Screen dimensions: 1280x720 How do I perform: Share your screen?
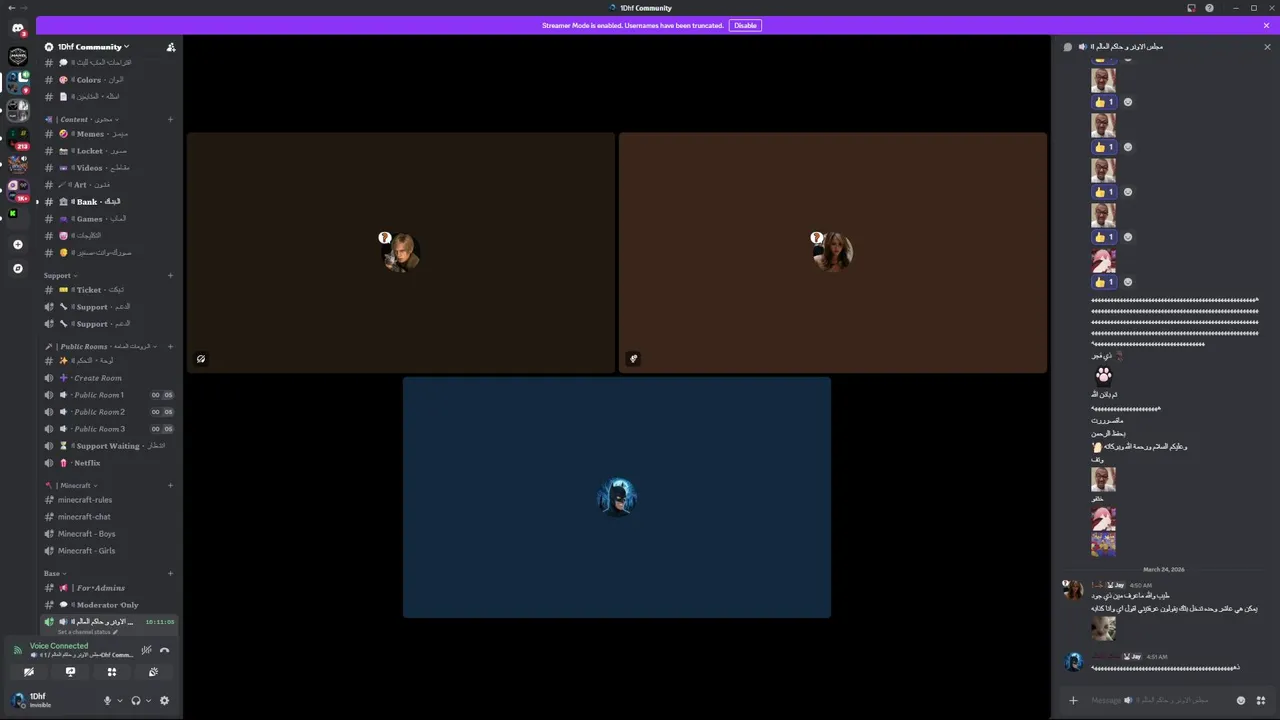coord(70,672)
